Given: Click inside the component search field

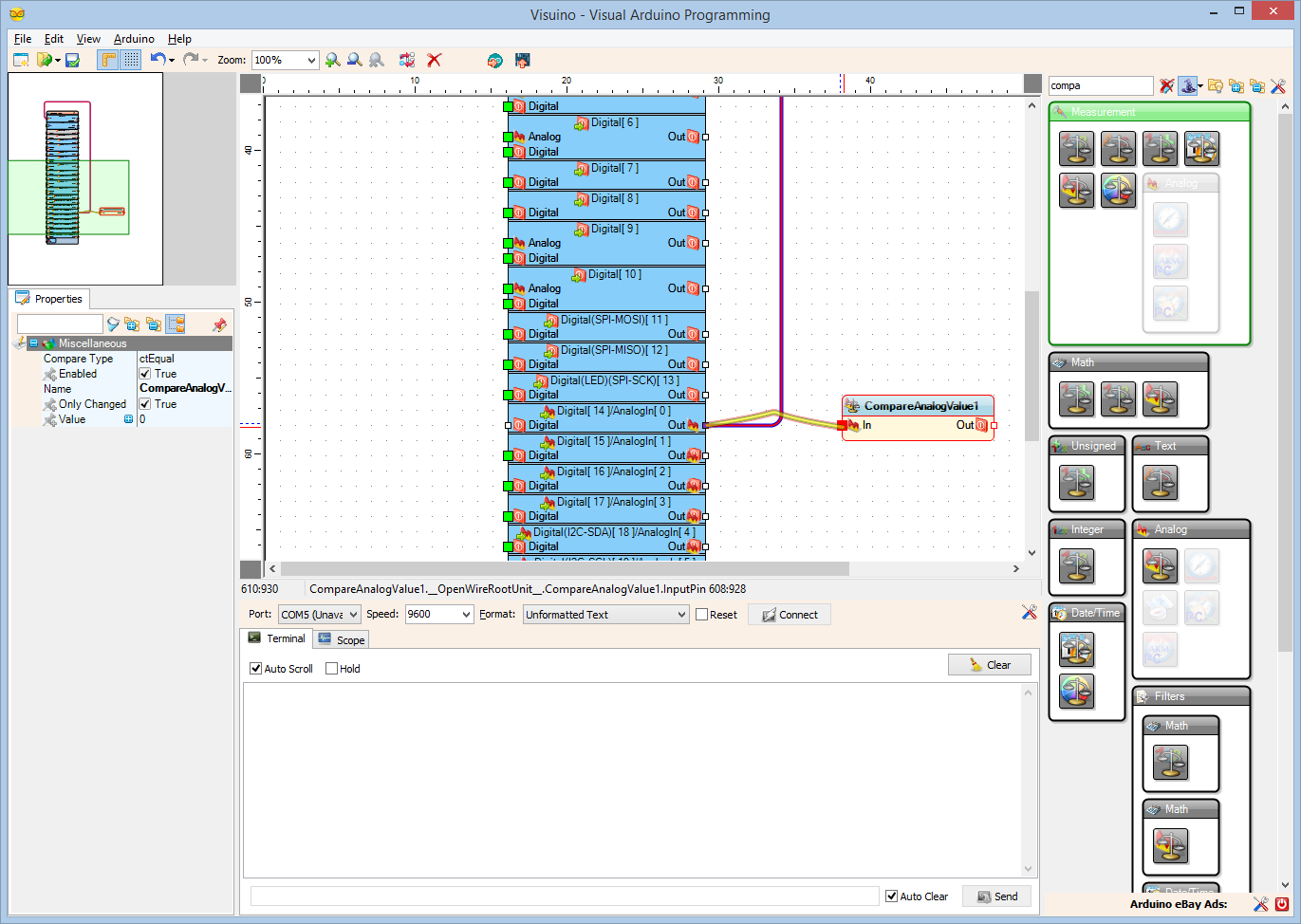Looking at the screenshot, I should [x=1101, y=85].
